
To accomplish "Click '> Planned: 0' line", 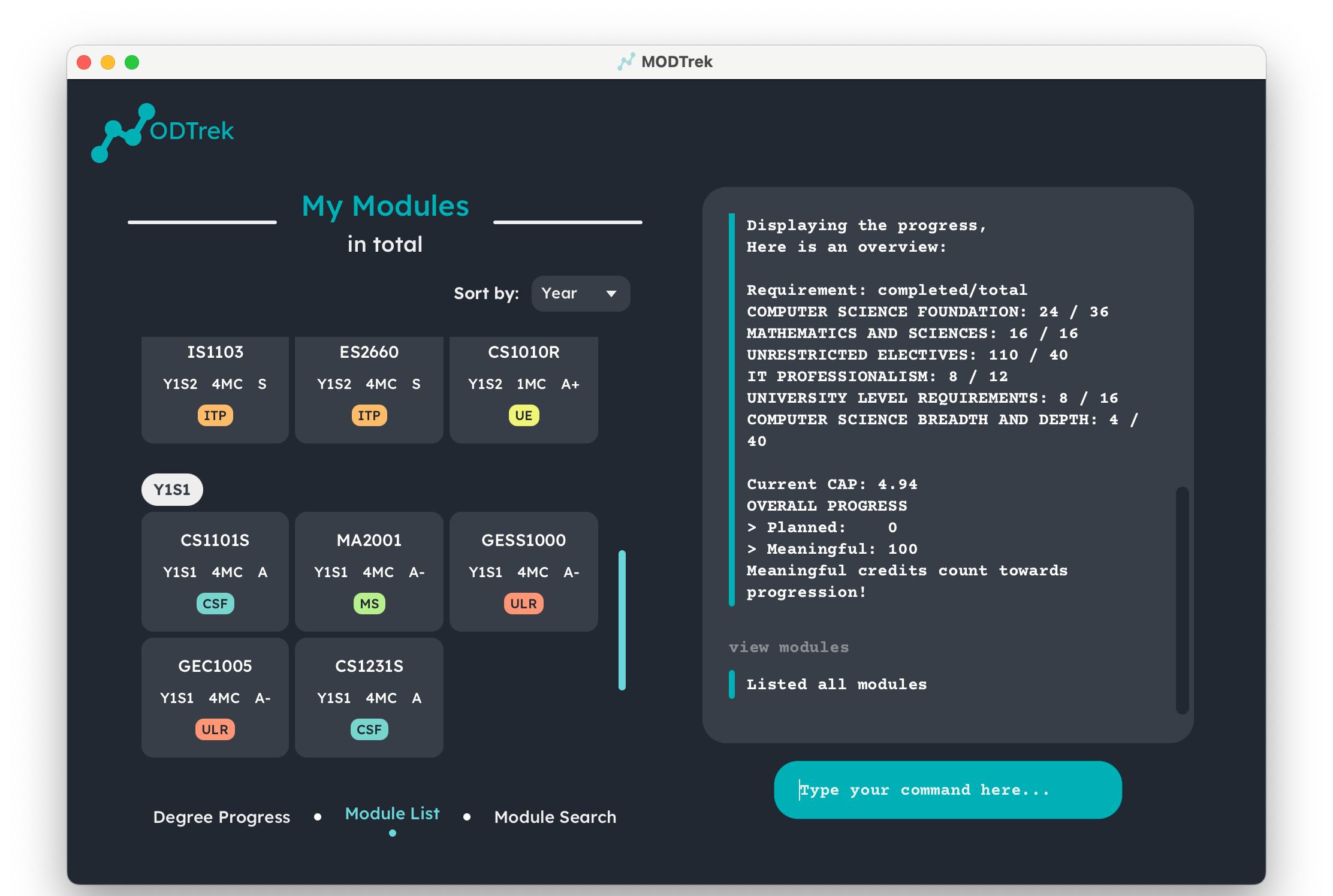I will 822,527.
